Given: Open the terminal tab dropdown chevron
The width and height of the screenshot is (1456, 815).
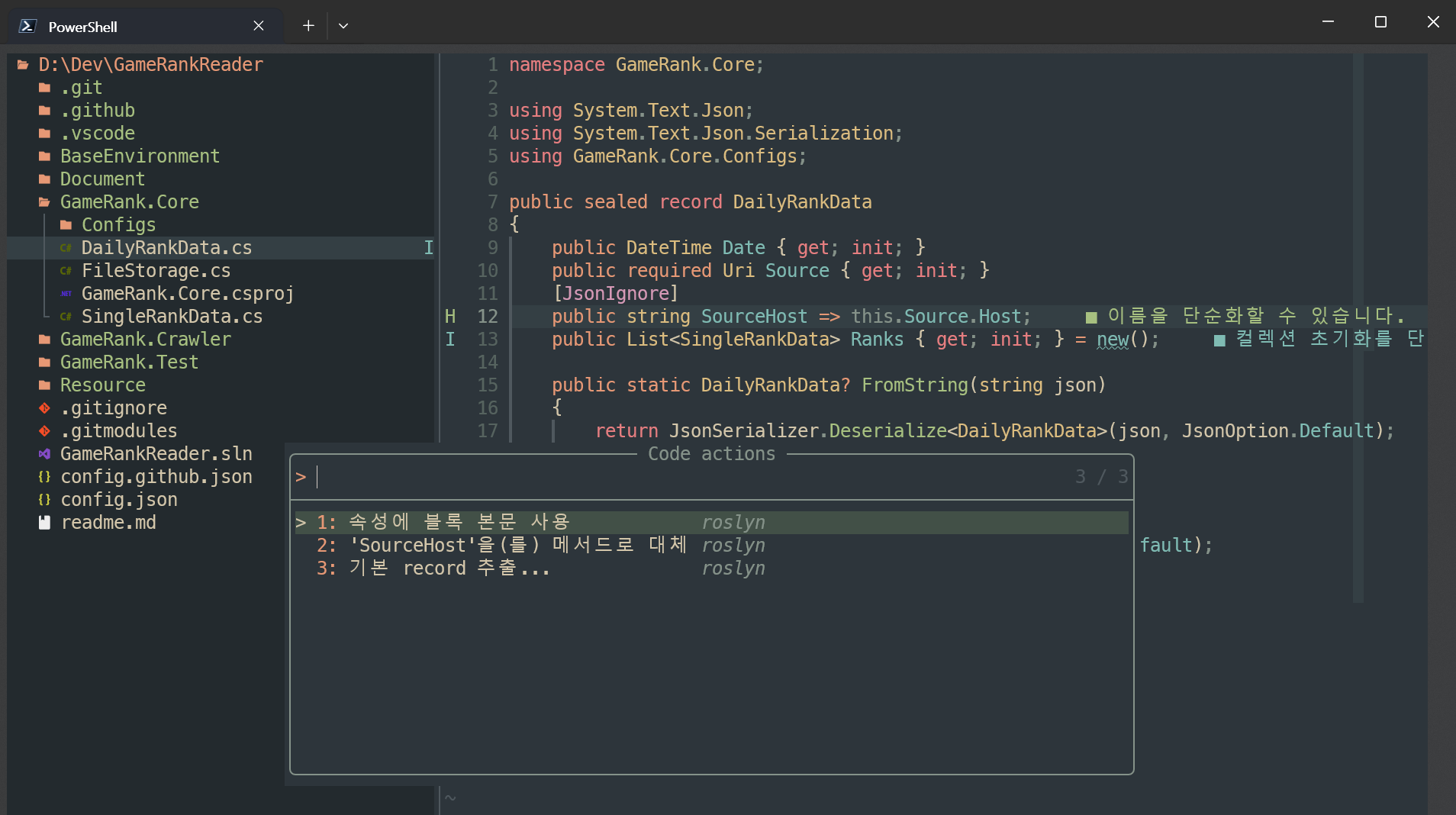Looking at the screenshot, I should pyautogui.click(x=343, y=25).
